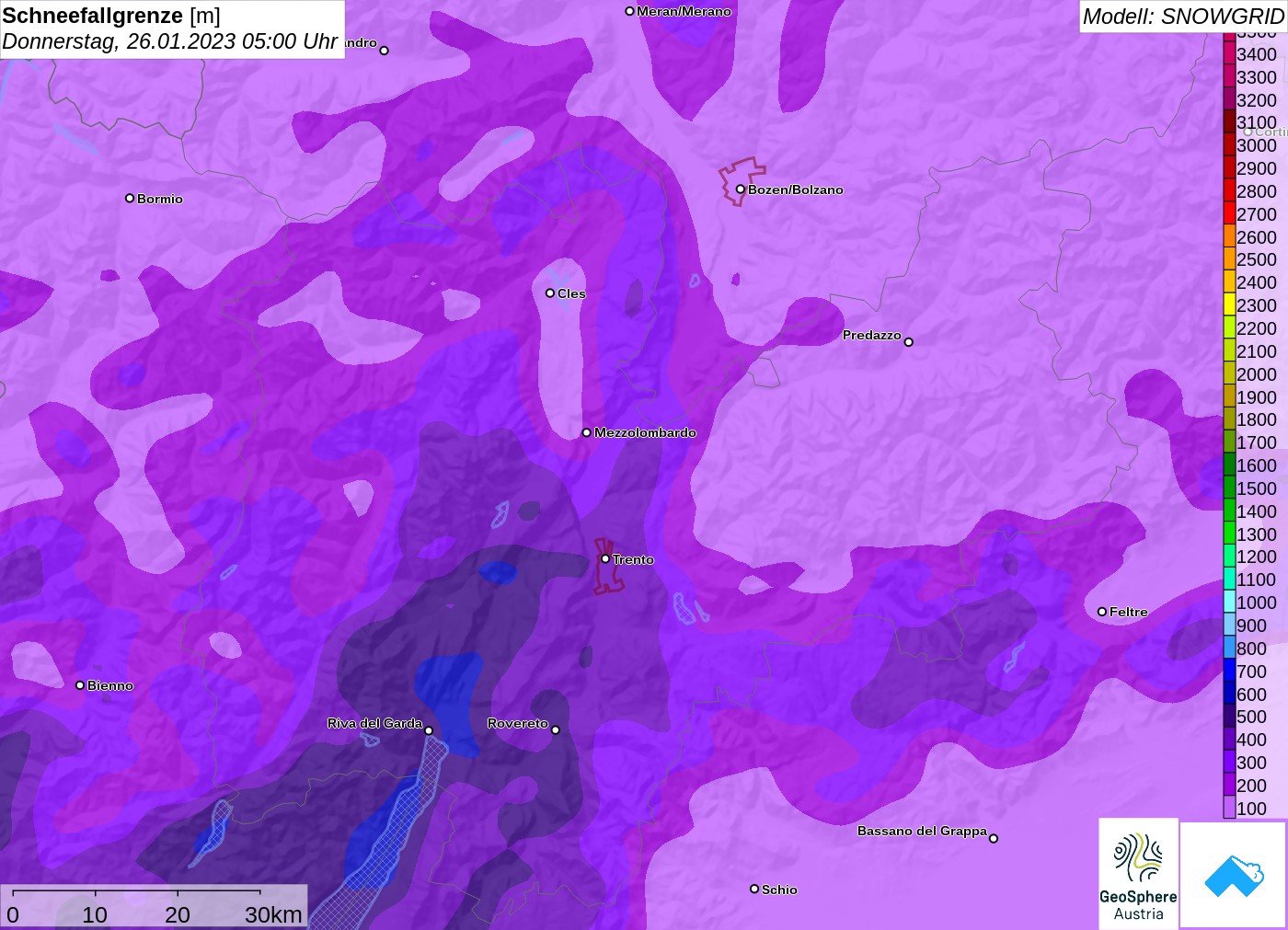Viewport: 1288px width, 930px height.
Task: Click the Riva del Garda marker dot
Action: [x=429, y=730]
